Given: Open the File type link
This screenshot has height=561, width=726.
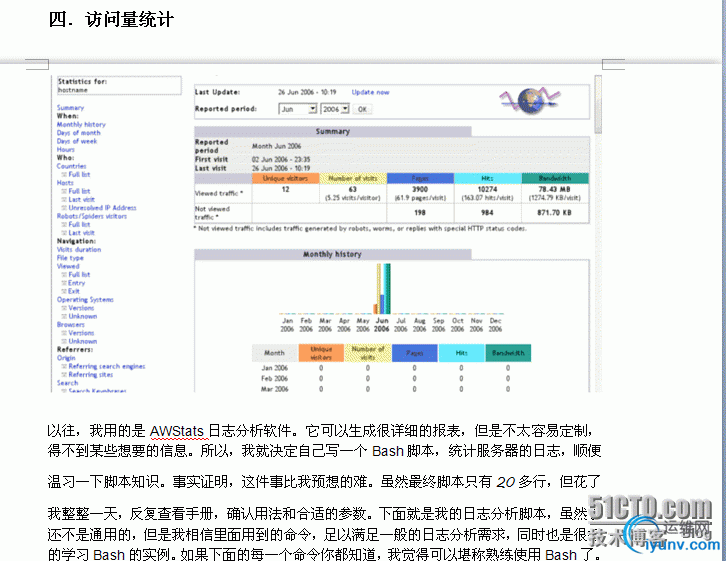Looking at the screenshot, I should point(70,257).
